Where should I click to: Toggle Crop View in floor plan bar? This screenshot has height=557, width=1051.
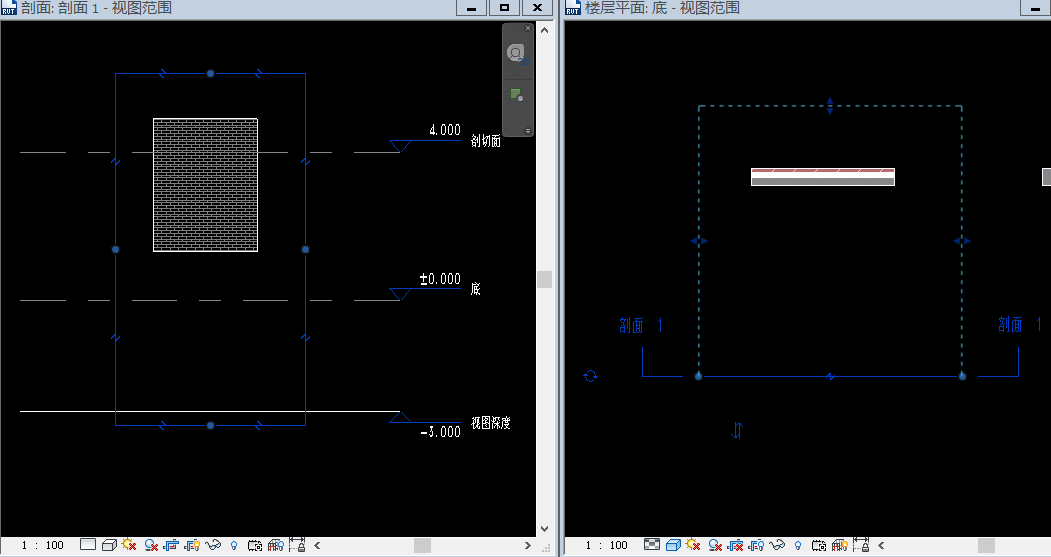[735, 545]
